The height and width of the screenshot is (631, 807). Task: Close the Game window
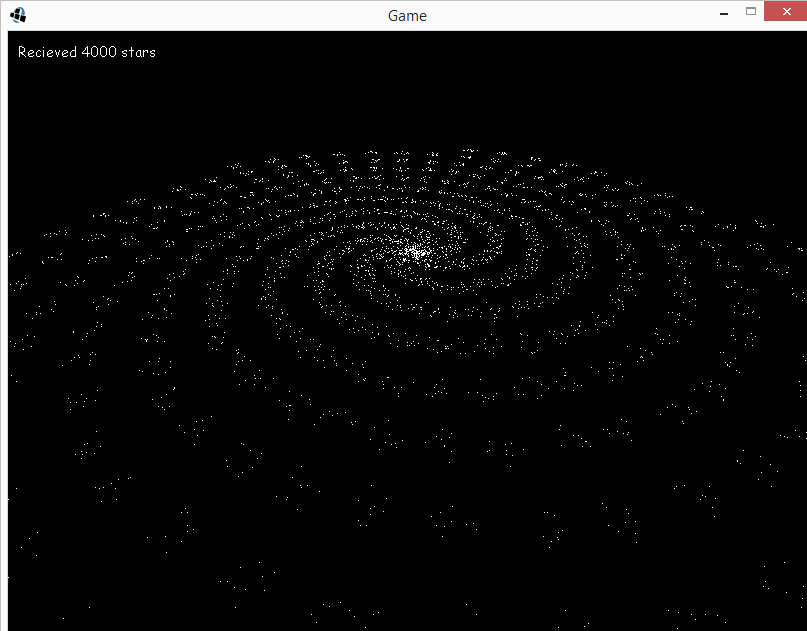(786, 11)
